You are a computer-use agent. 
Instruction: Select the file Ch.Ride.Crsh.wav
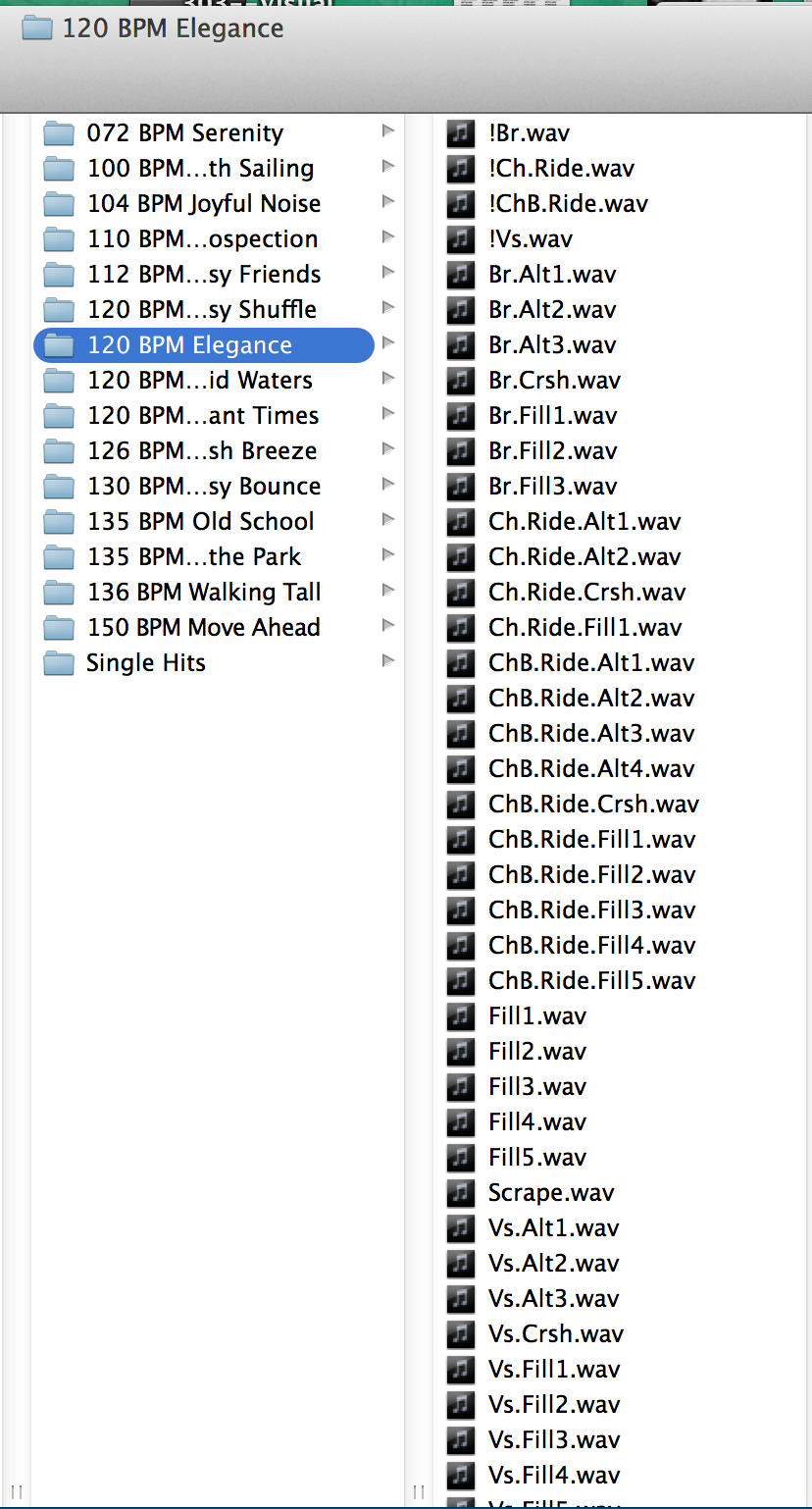point(586,593)
